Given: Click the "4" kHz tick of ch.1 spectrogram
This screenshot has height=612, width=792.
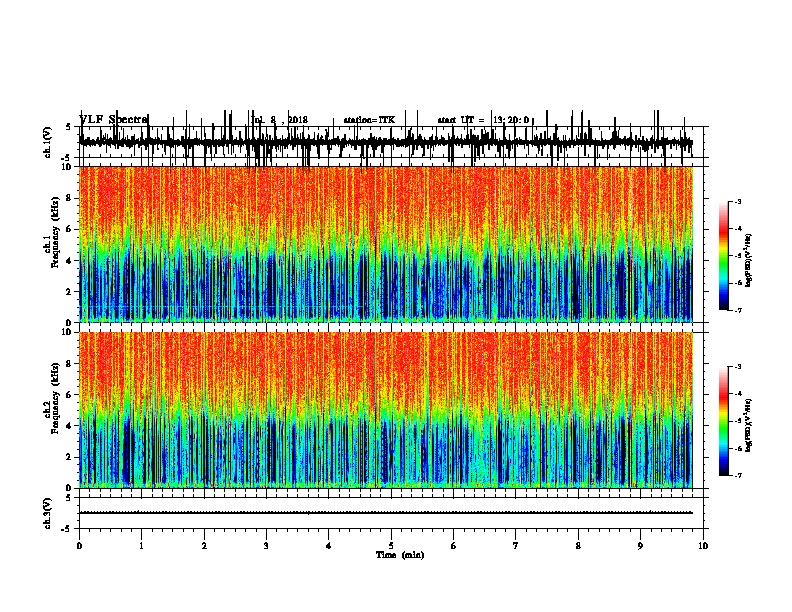Looking at the screenshot, I should pos(69,261).
